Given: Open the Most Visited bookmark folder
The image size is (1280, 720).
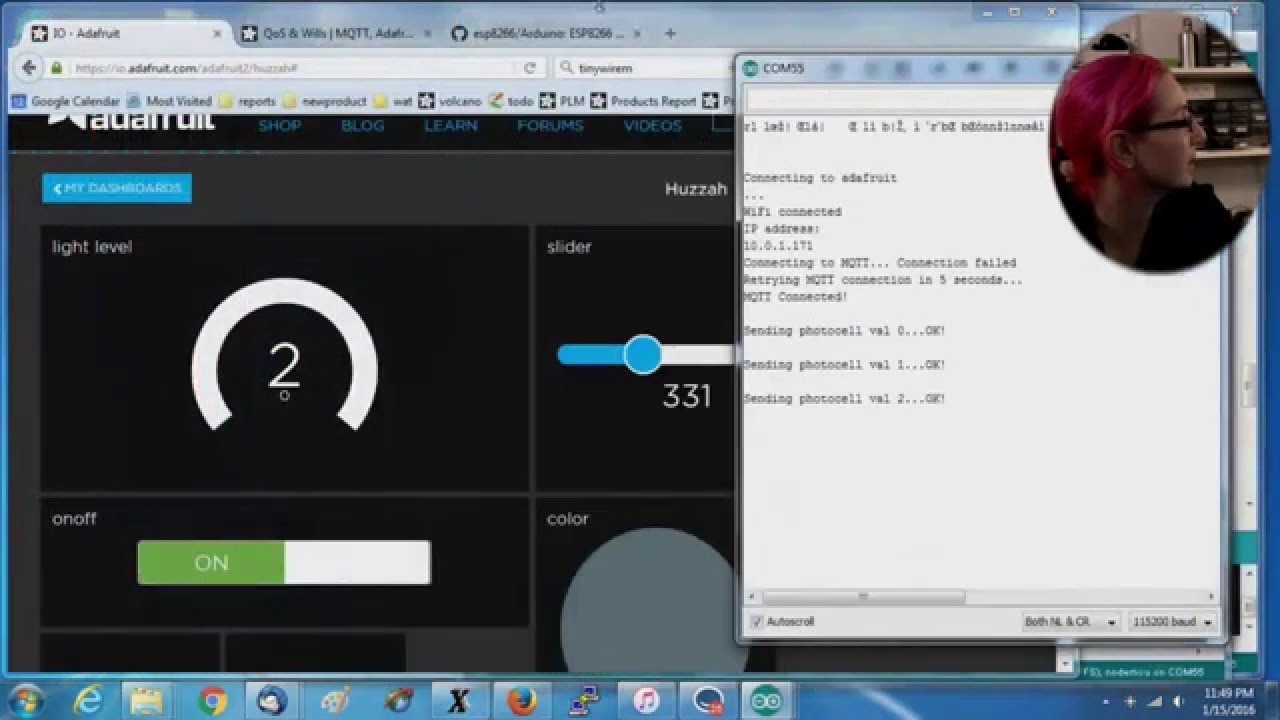Looking at the screenshot, I should click(169, 101).
